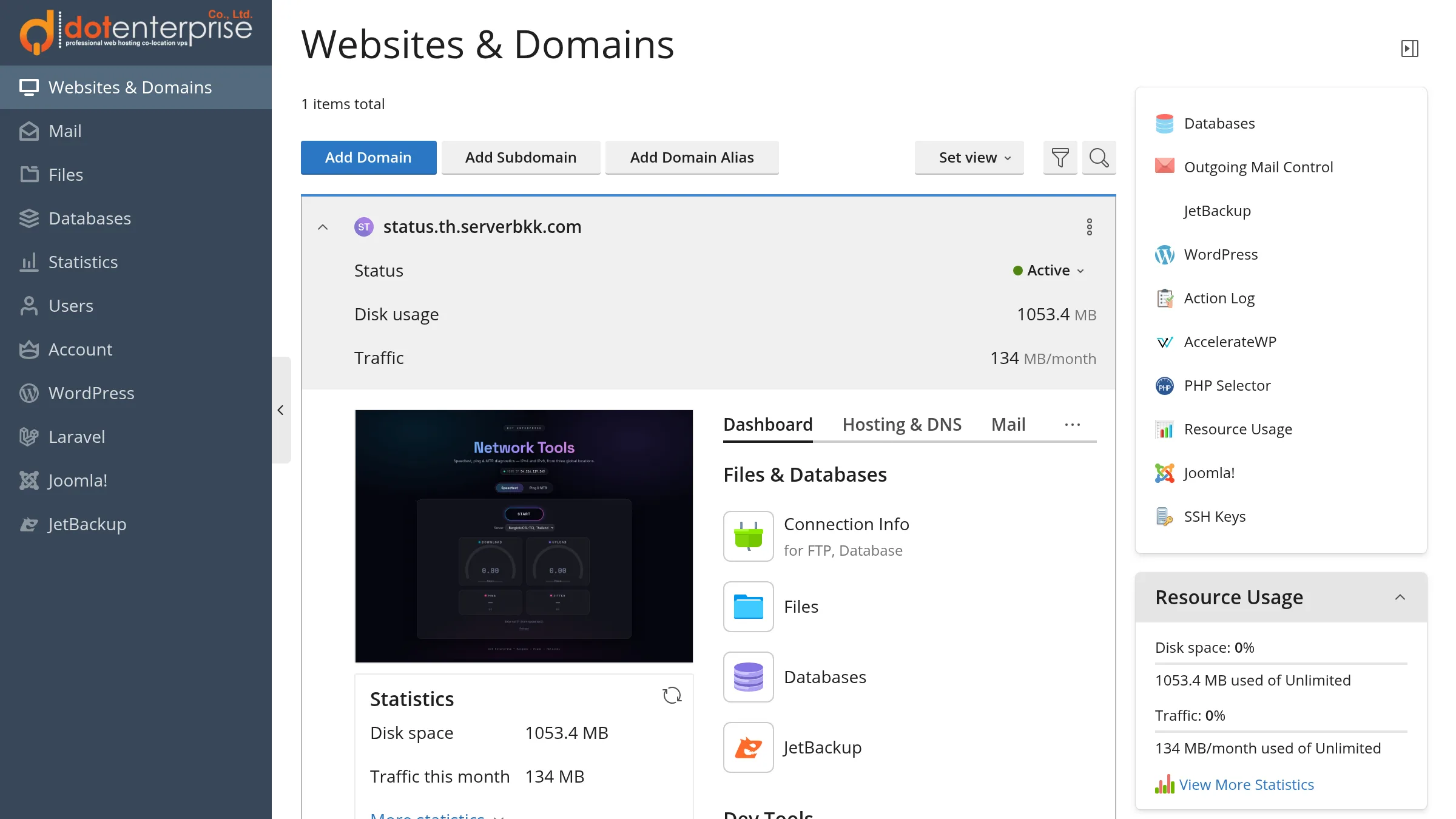
Task: Open the View More Statistics link
Action: (1246, 784)
